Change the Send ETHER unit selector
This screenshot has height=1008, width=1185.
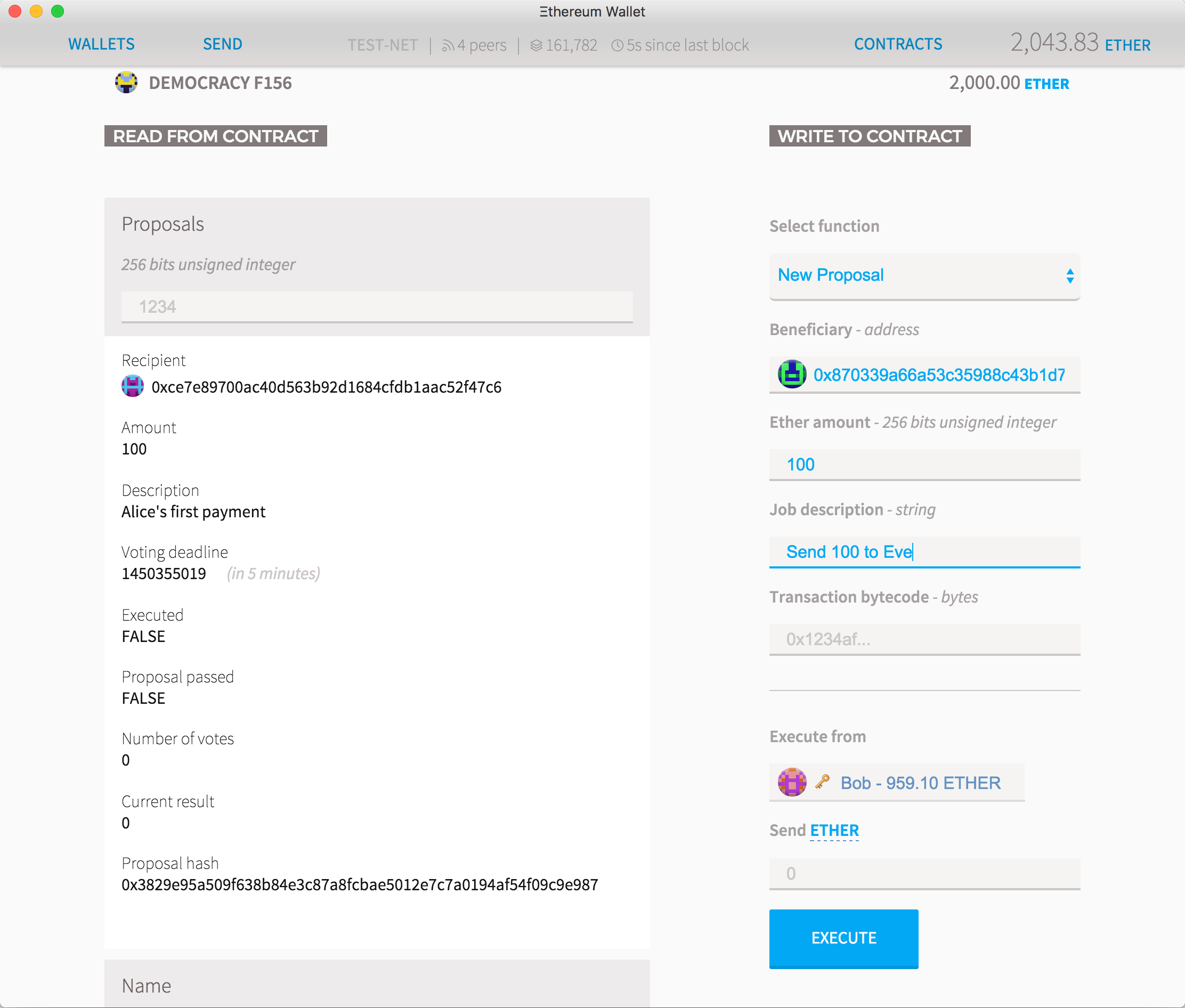[834, 830]
